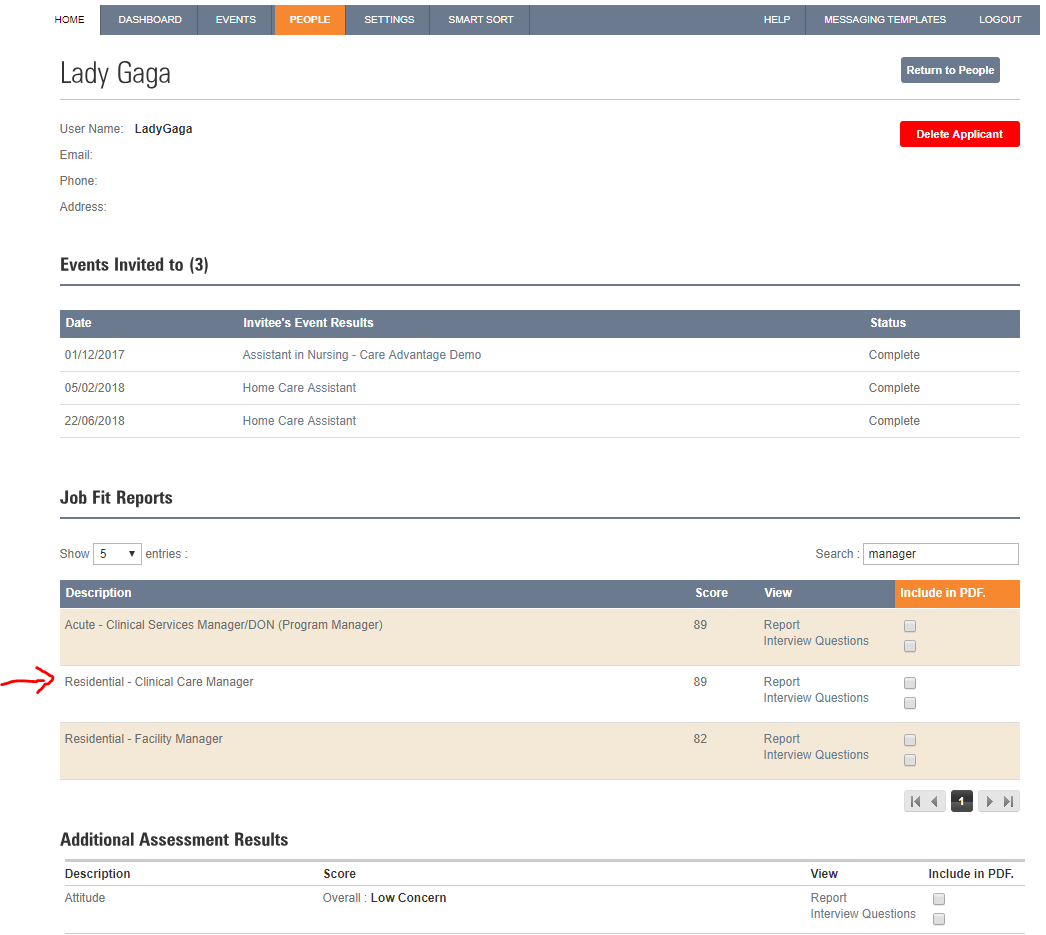This screenshot has width=1046, height=935.
Task: Go to the previous page of results
Action: pos(935,801)
